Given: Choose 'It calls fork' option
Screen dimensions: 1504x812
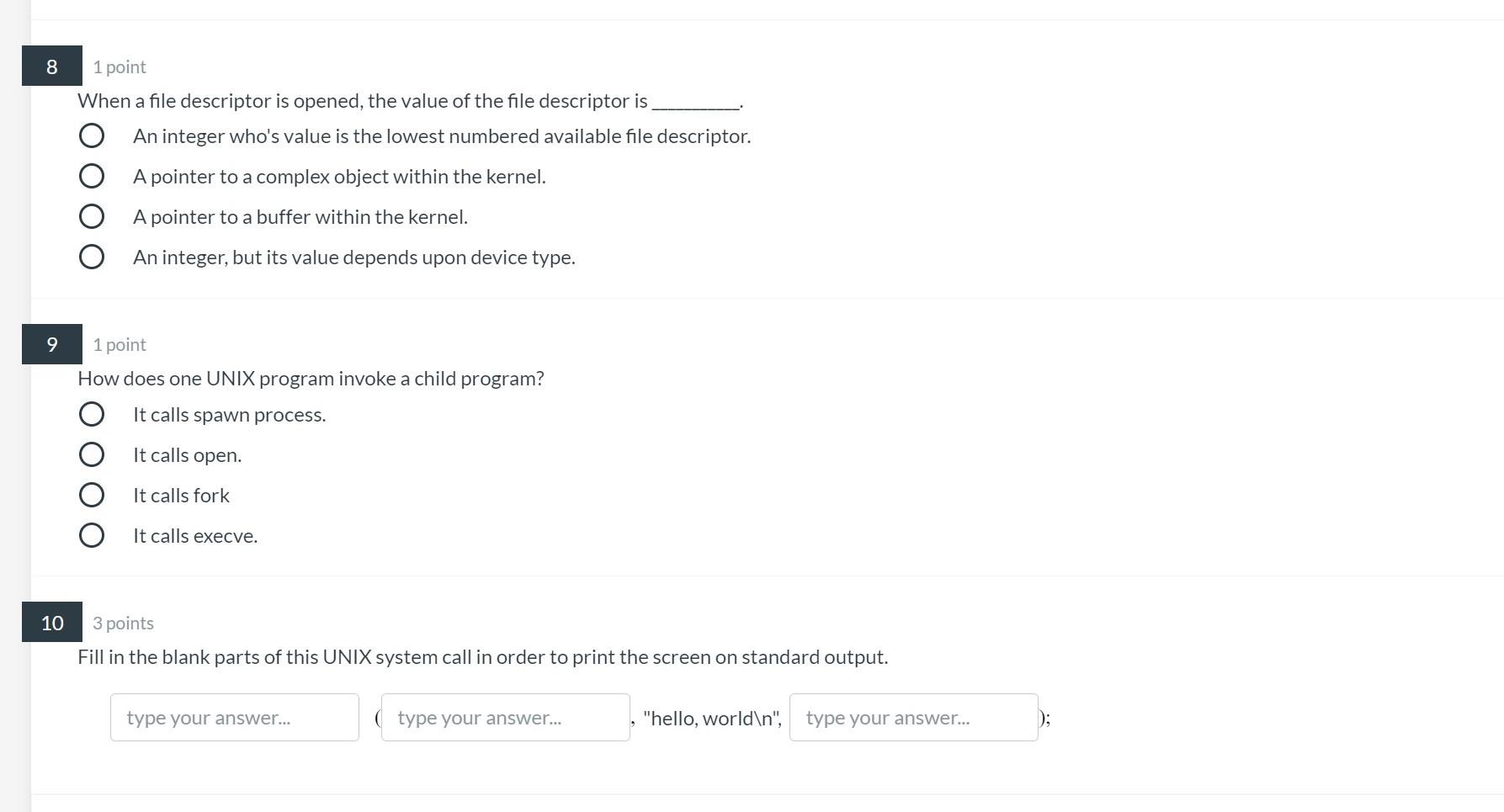Looking at the screenshot, I should pos(92,494).
